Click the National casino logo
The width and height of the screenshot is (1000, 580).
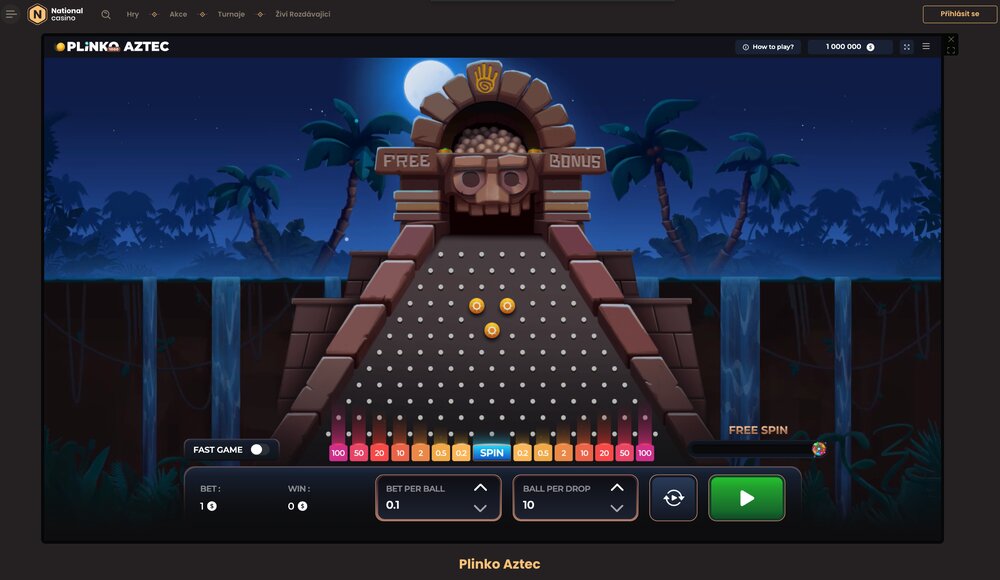click(56, 15)
